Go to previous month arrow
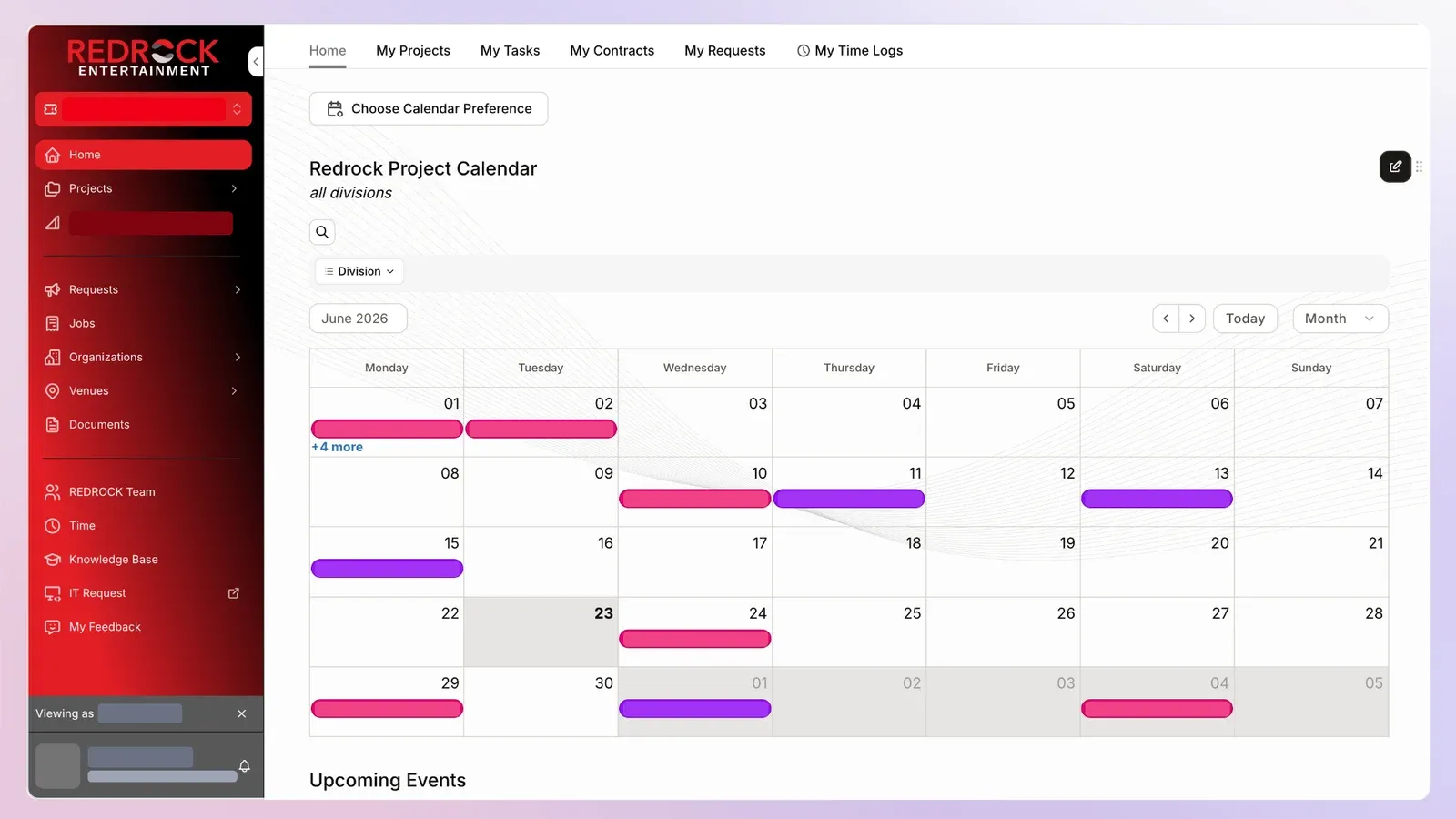1456x819 pixels. click(x=1166, y=318)
